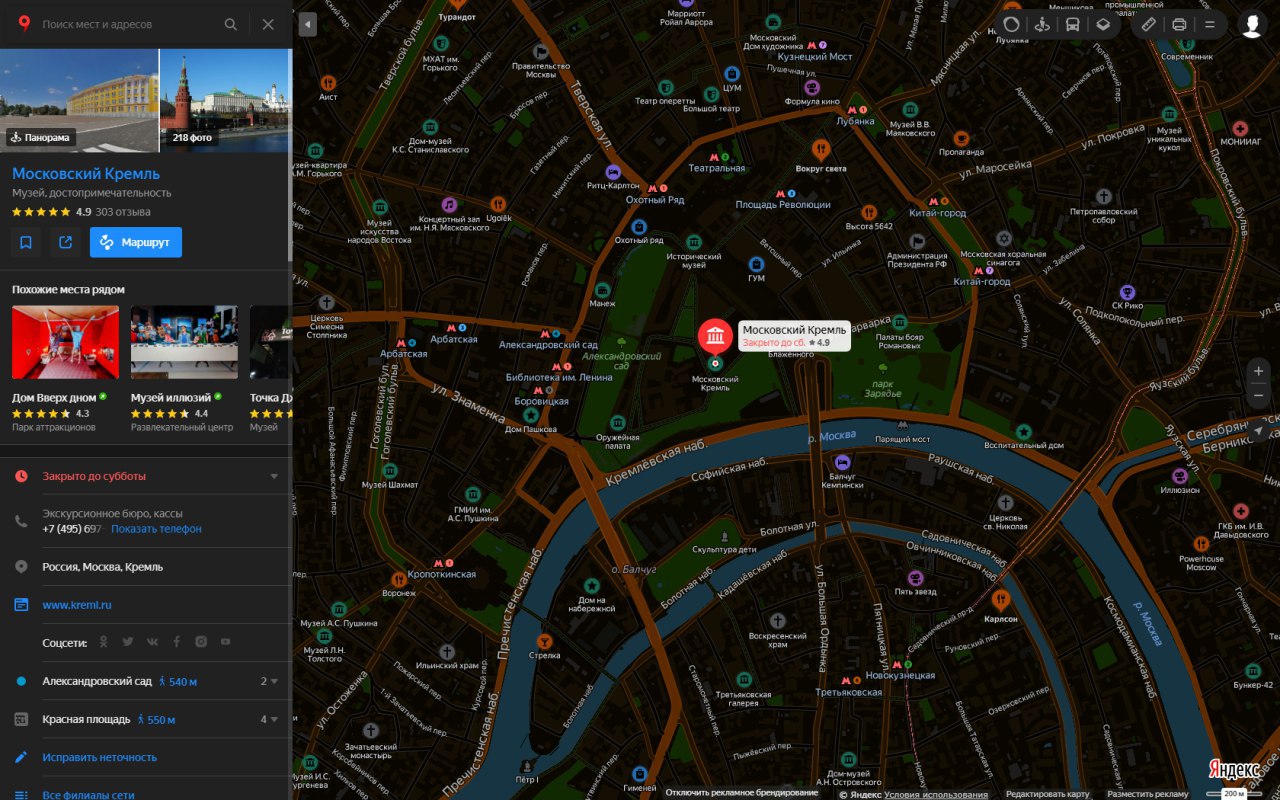Viewport: 1280px width, 800px height.
Task: Open Instagram social icon
Action: (201, 642)
